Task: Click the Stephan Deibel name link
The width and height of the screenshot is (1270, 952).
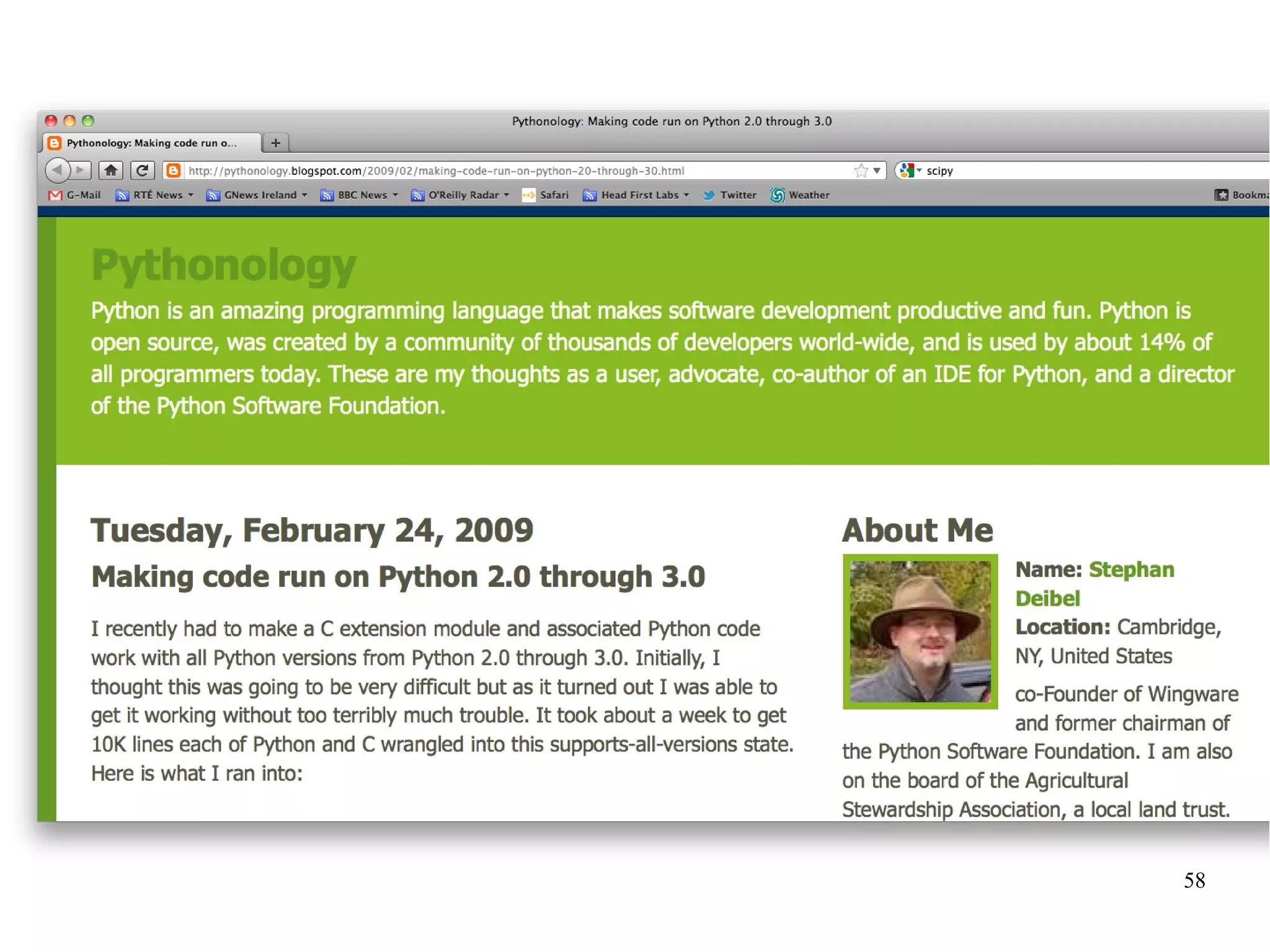Action: (x=1130, y=570)
